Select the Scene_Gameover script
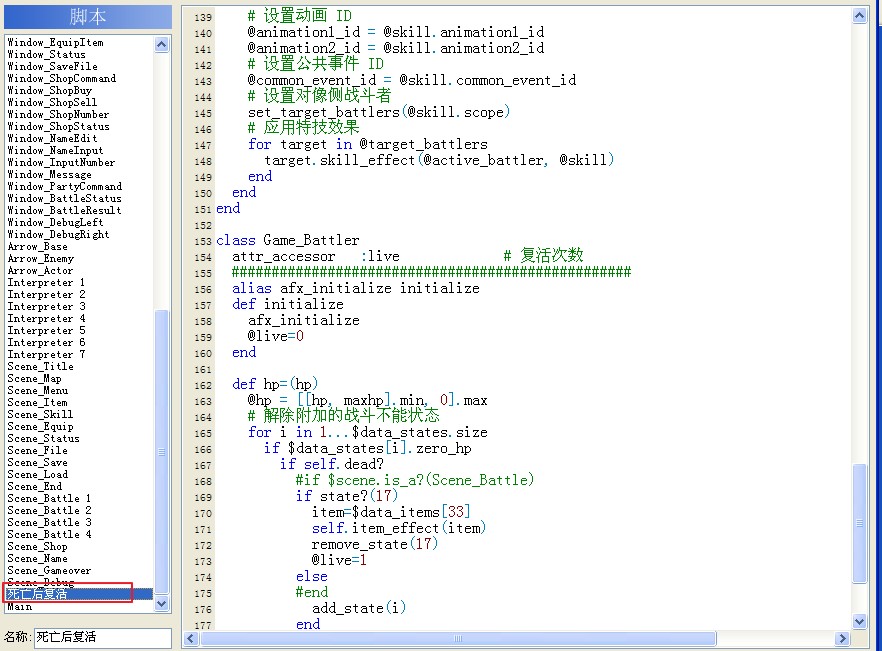The height and width of the screenshot is (651, 882). coord(49,571)
